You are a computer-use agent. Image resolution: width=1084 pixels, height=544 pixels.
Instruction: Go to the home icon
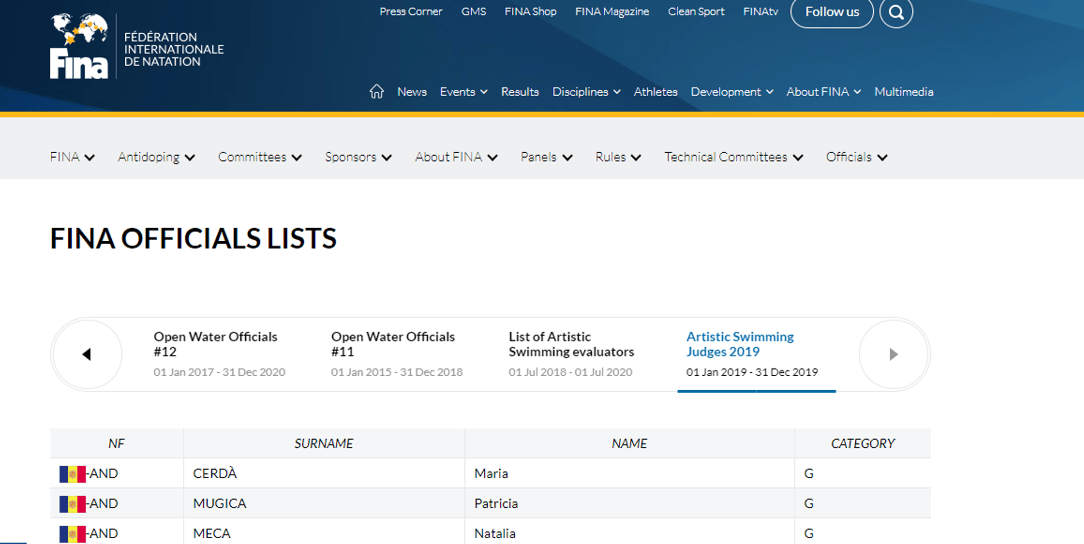376,91
